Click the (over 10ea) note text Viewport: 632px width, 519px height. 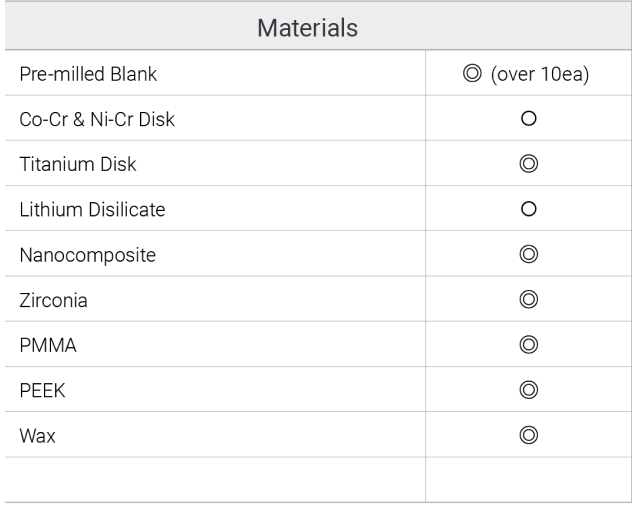(x=540, y=74)
